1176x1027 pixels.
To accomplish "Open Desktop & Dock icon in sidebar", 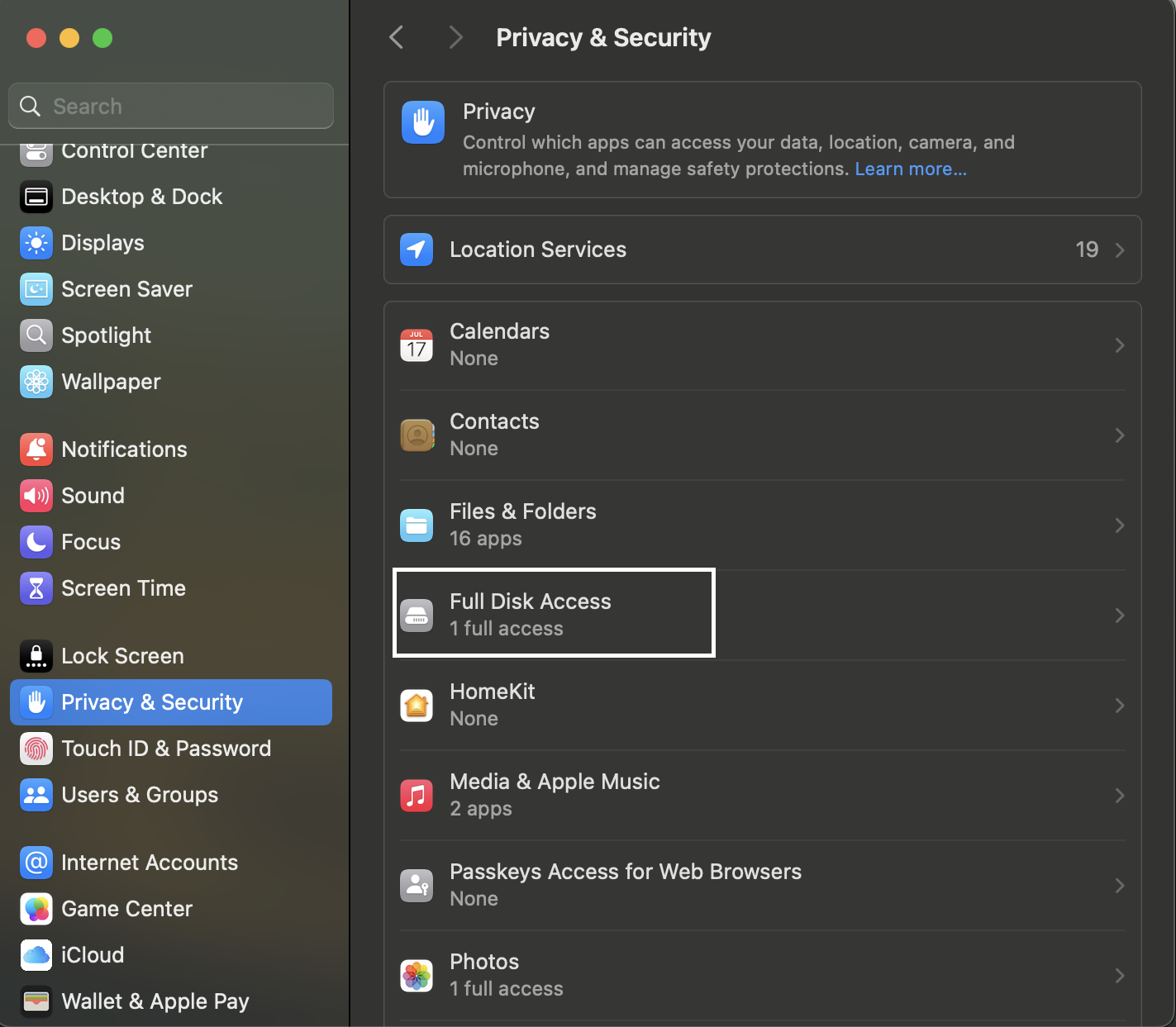I will [x=36, y=197].
